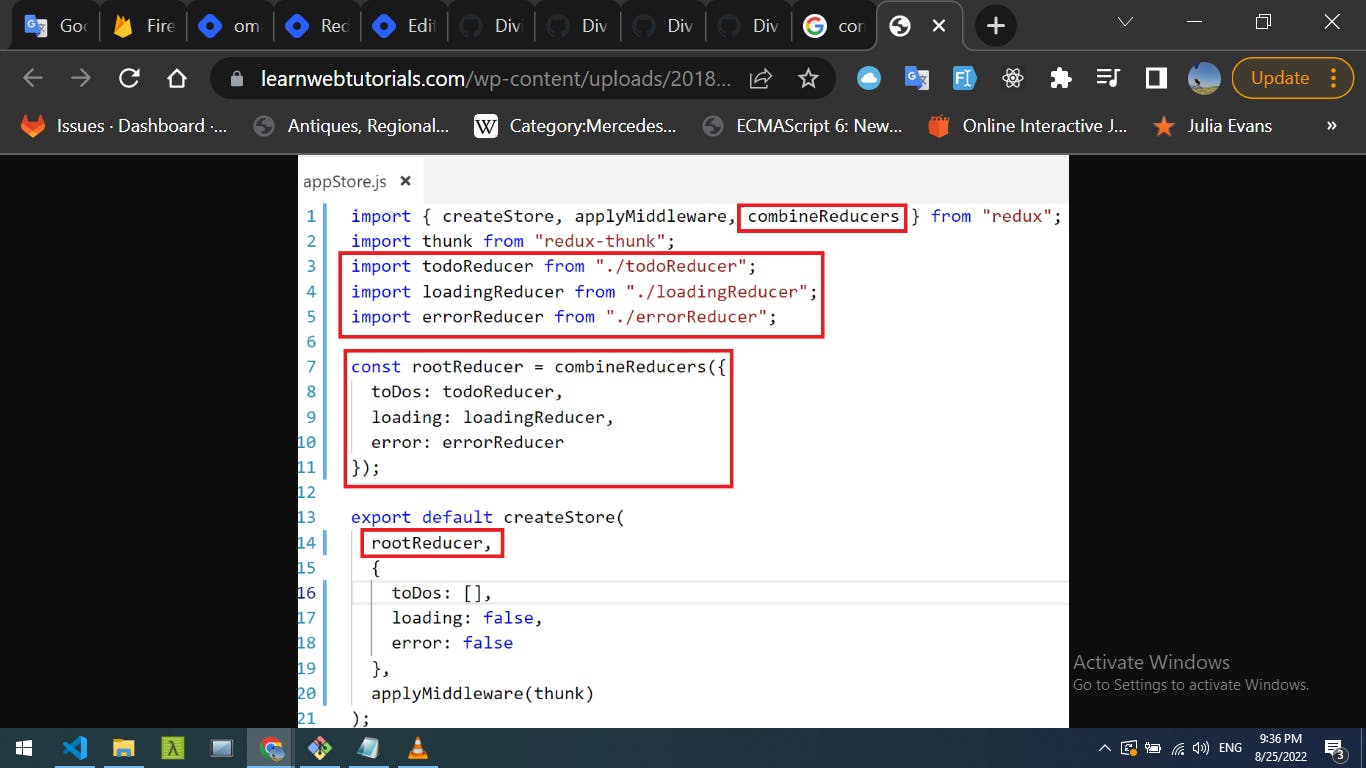Open battery status in system tray
Image resolution: width=1366 pixels, height=768 pixels.
pos(1153,748)
